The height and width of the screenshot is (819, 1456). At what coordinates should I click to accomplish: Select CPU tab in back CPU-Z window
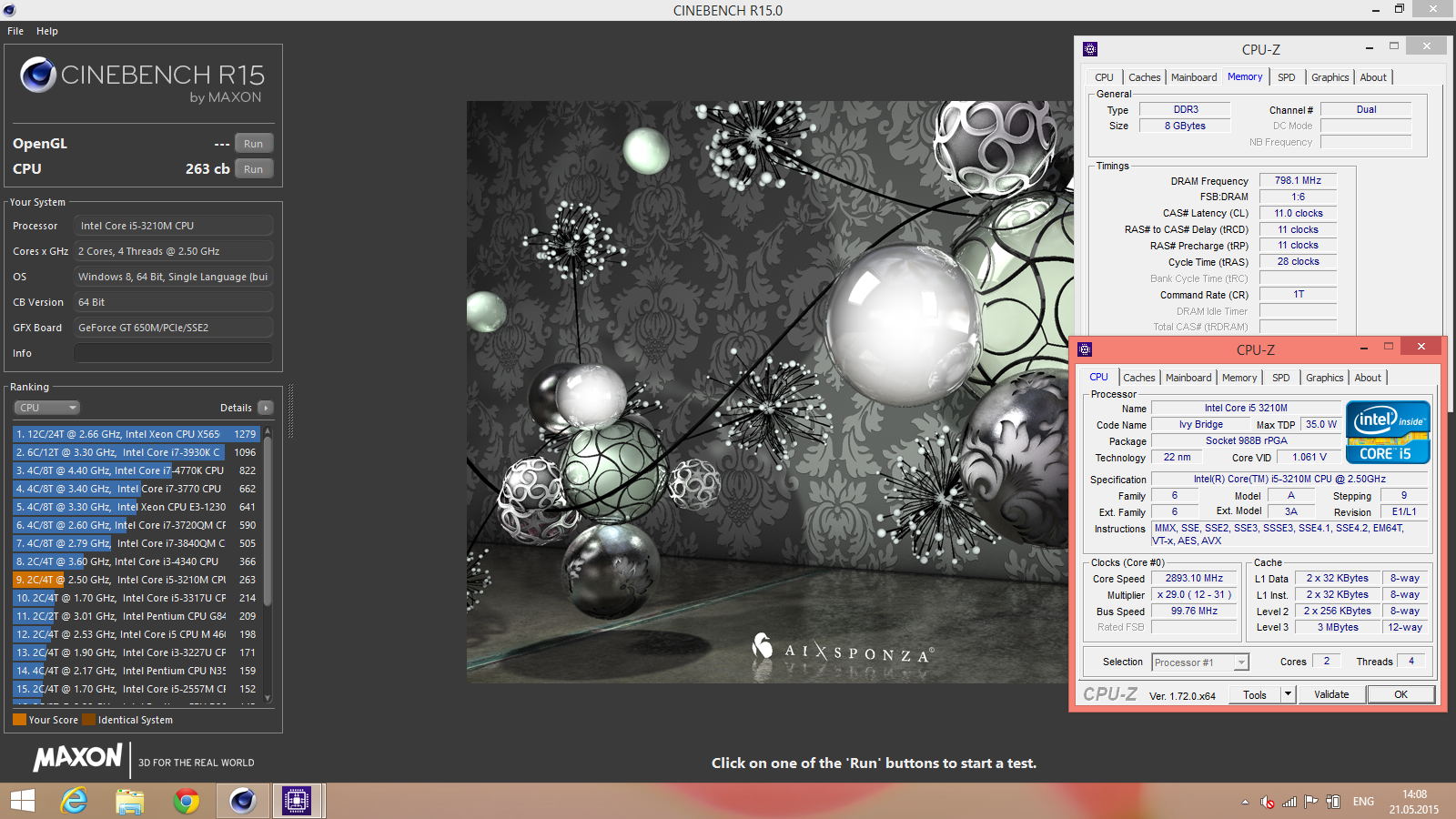click(x=1105, y=77)
